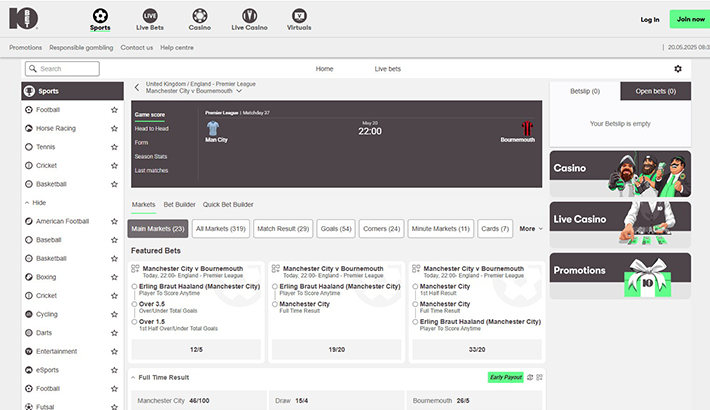Select the Betslip (0) tab

point(585,91)
